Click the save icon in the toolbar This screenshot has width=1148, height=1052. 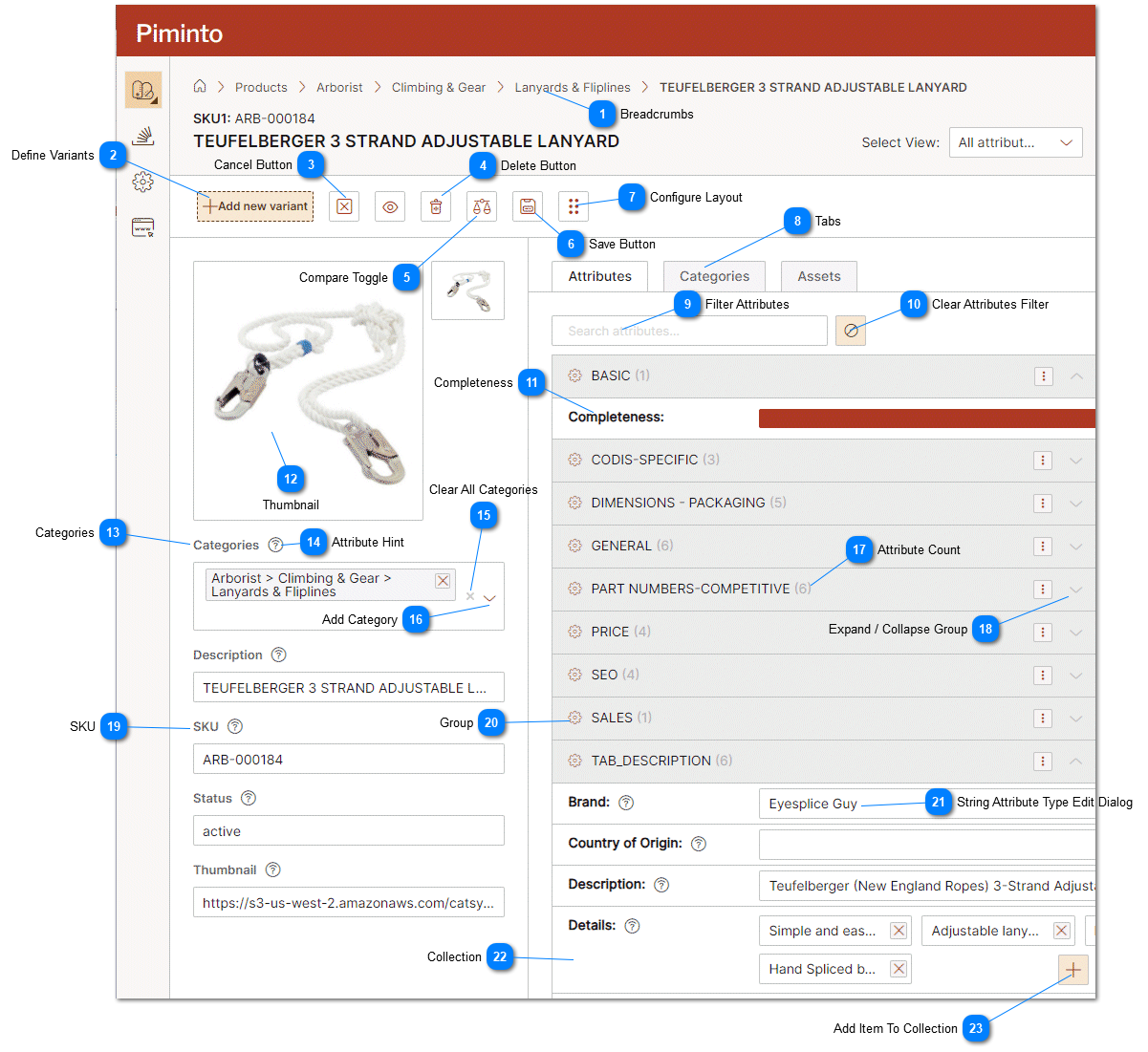[528, 206]
